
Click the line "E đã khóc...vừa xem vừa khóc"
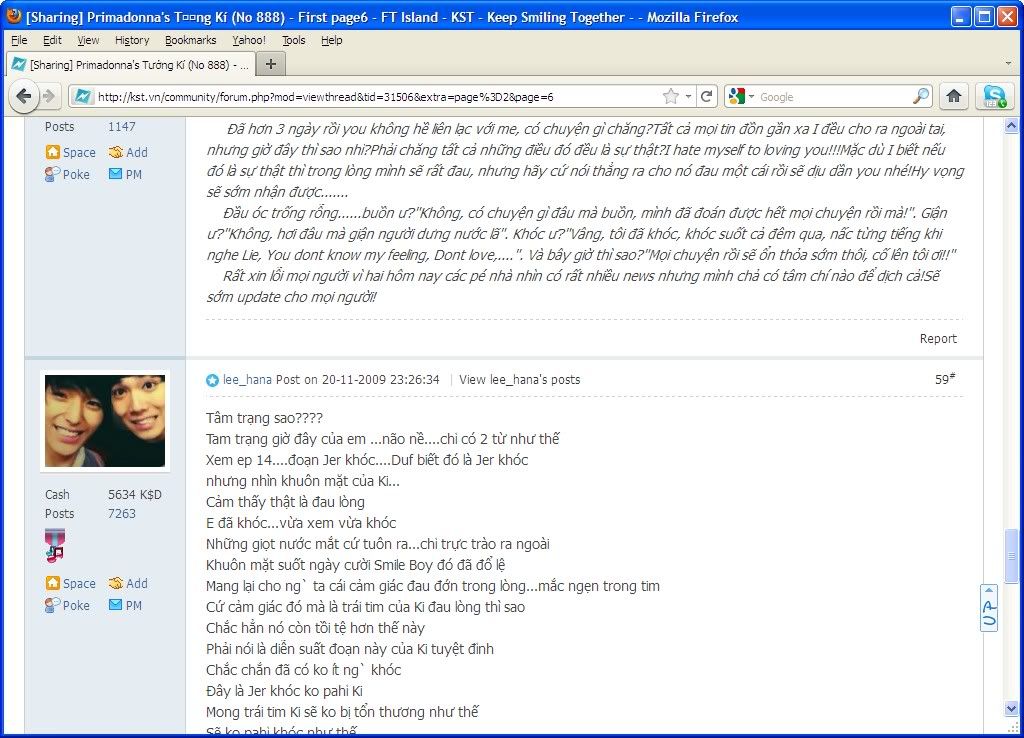click(x=301, y=523)
